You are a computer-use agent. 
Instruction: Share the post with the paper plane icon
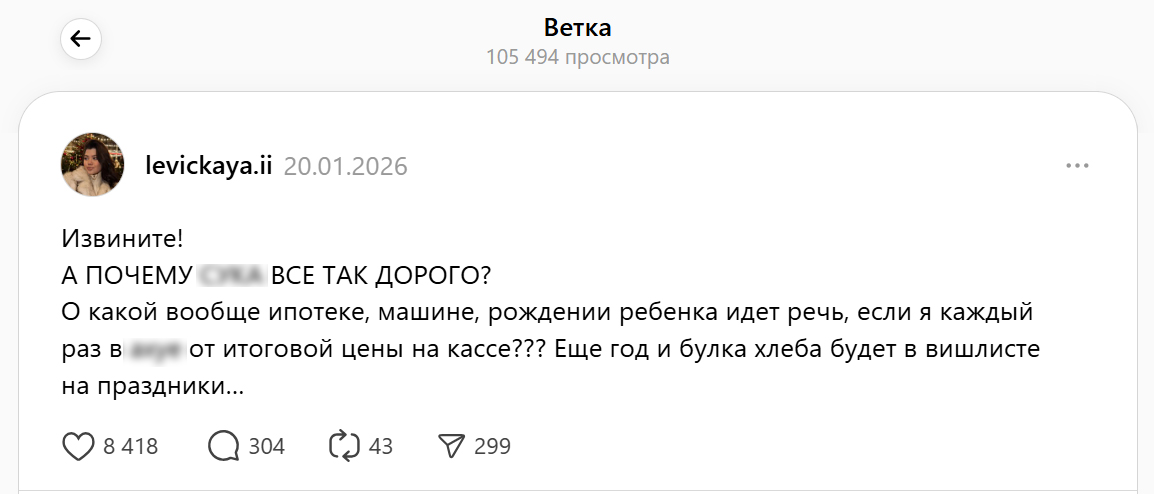pyautogui.click(x=452, y=446)
